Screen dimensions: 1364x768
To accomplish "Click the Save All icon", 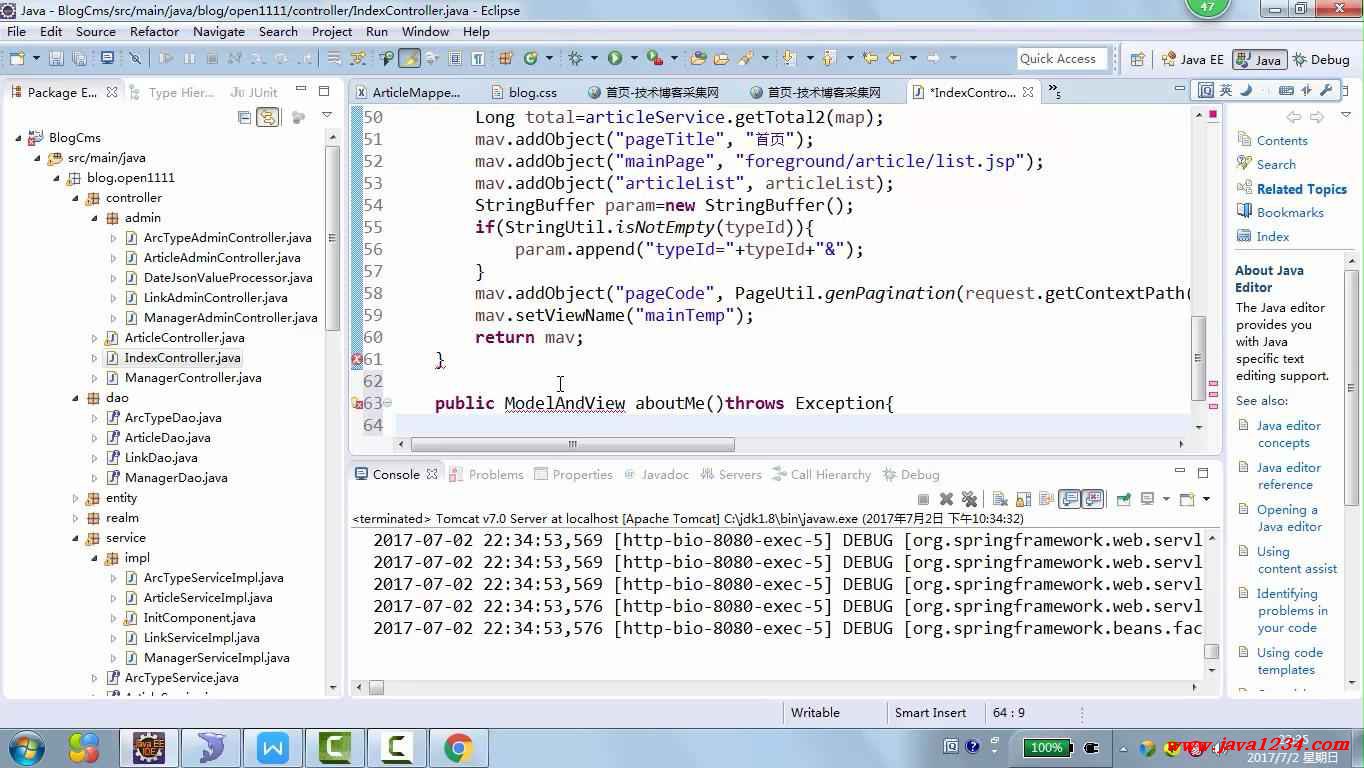I will coord(78,58).
